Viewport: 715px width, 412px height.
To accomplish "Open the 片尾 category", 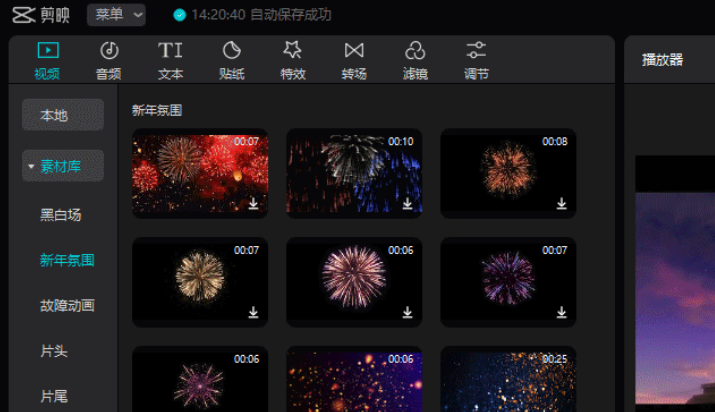I will click(x=54, y=396).
